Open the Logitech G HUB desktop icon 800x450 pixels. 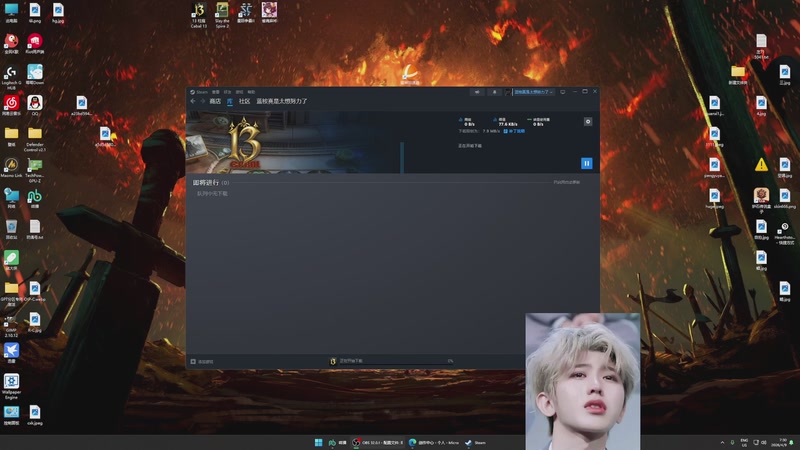click(11, 77)
